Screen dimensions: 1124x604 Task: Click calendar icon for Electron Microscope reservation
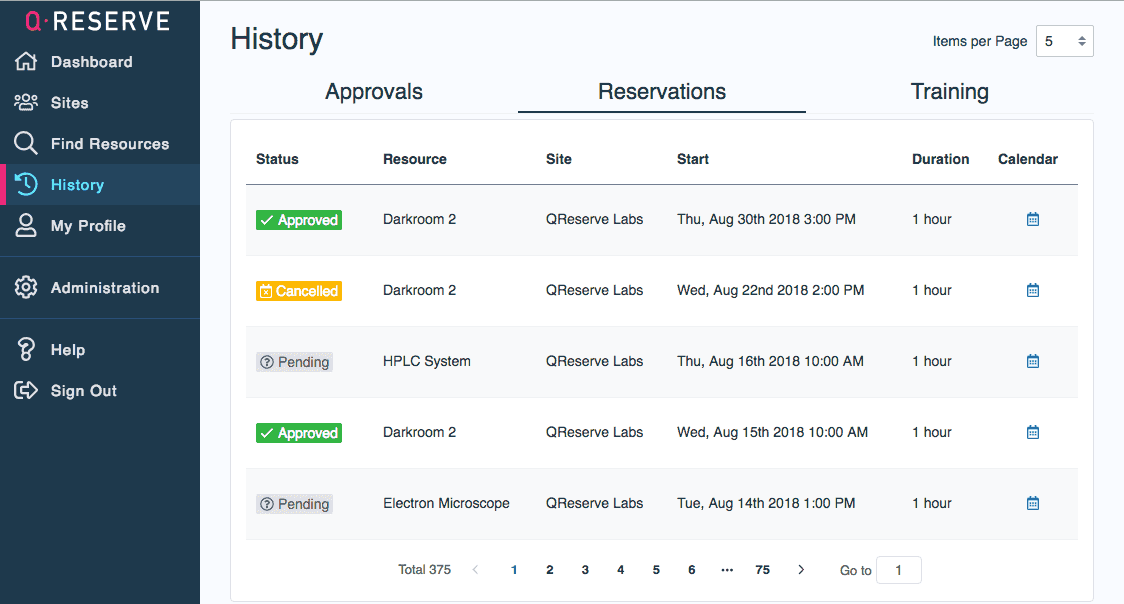coord(1033,503)
